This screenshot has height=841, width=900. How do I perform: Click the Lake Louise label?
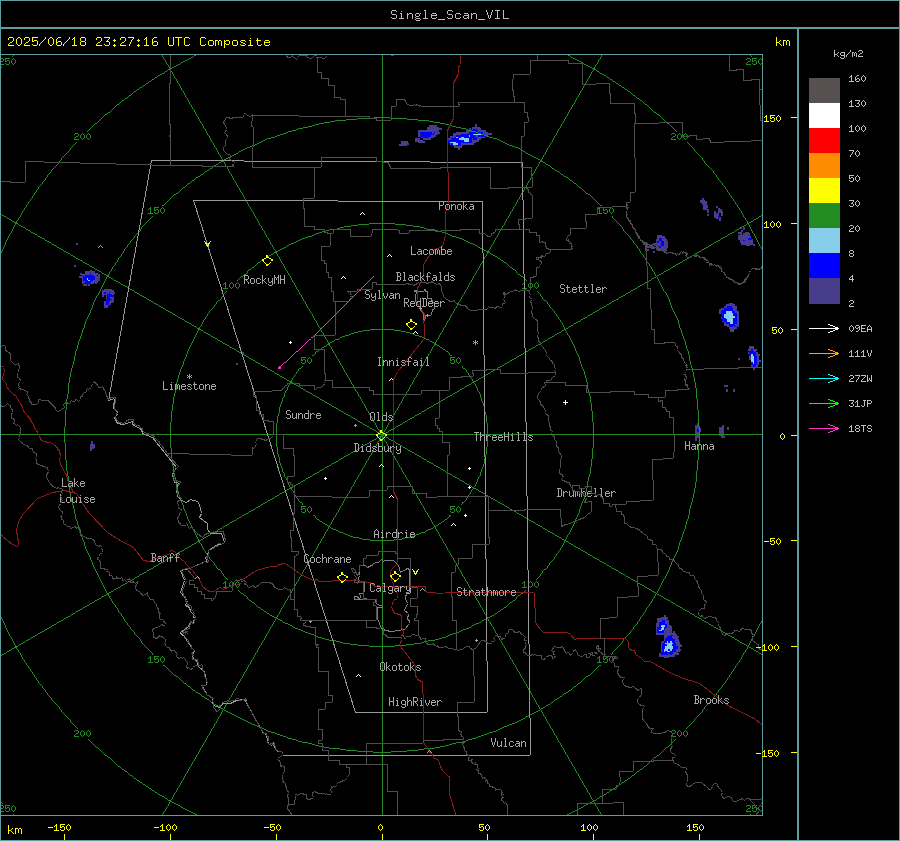pos(77,491)
